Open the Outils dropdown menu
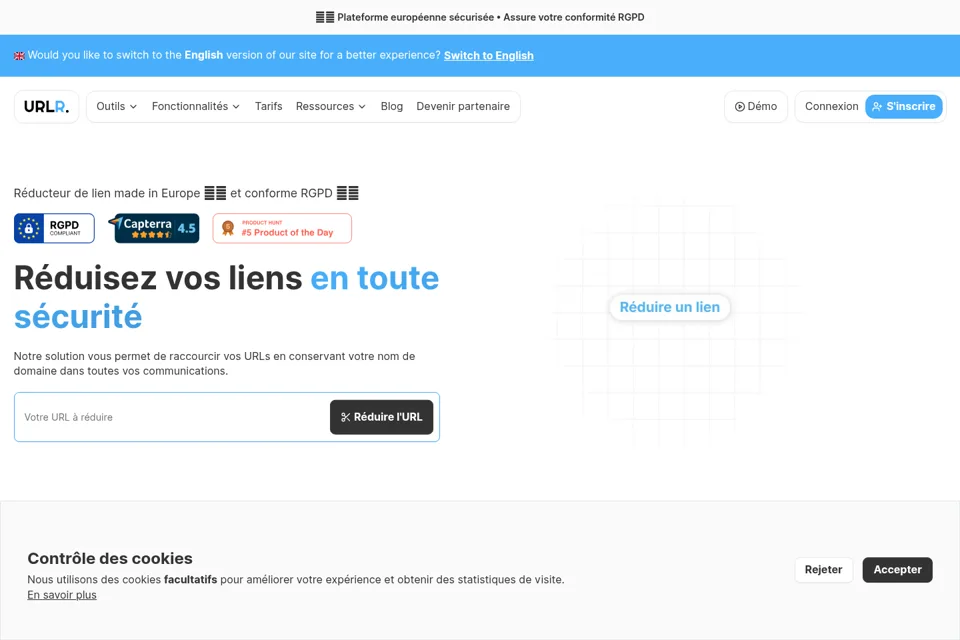 116,107
